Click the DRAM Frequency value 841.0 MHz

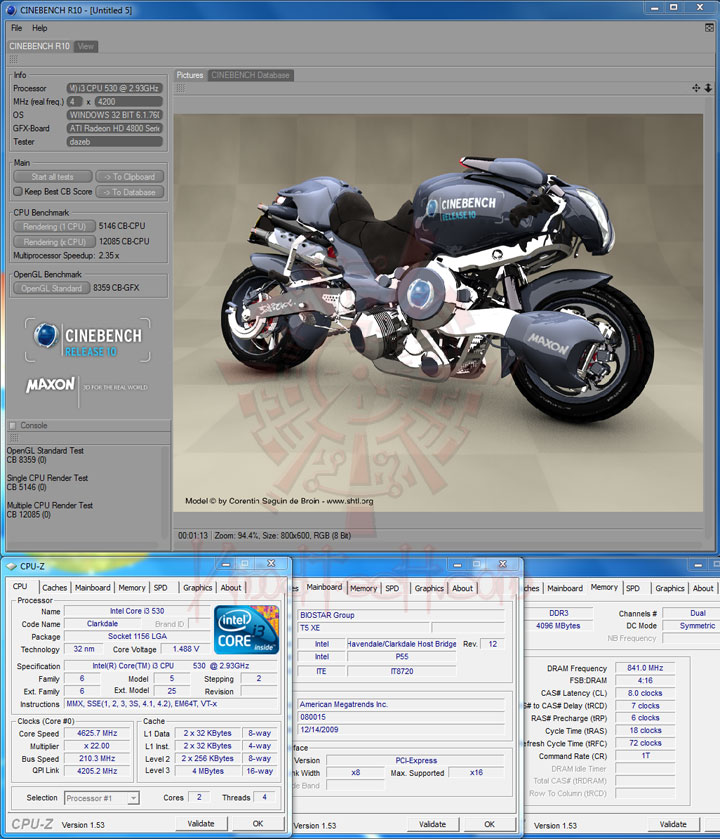(645, 668)
